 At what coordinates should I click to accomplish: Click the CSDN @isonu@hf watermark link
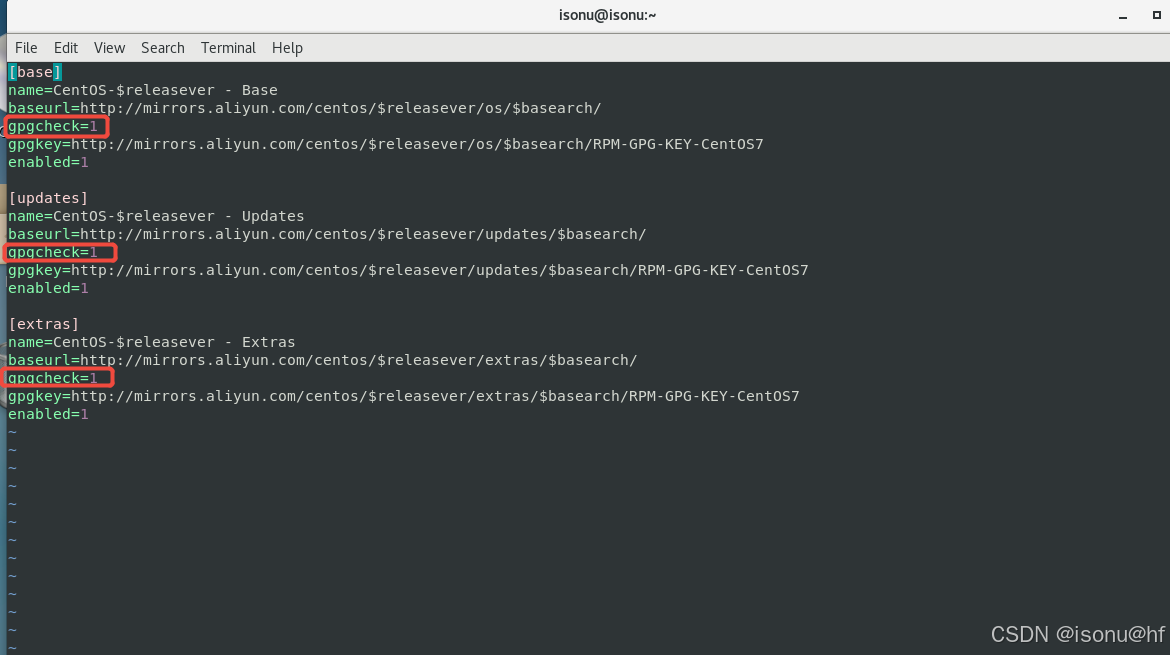coord(1068,633)
